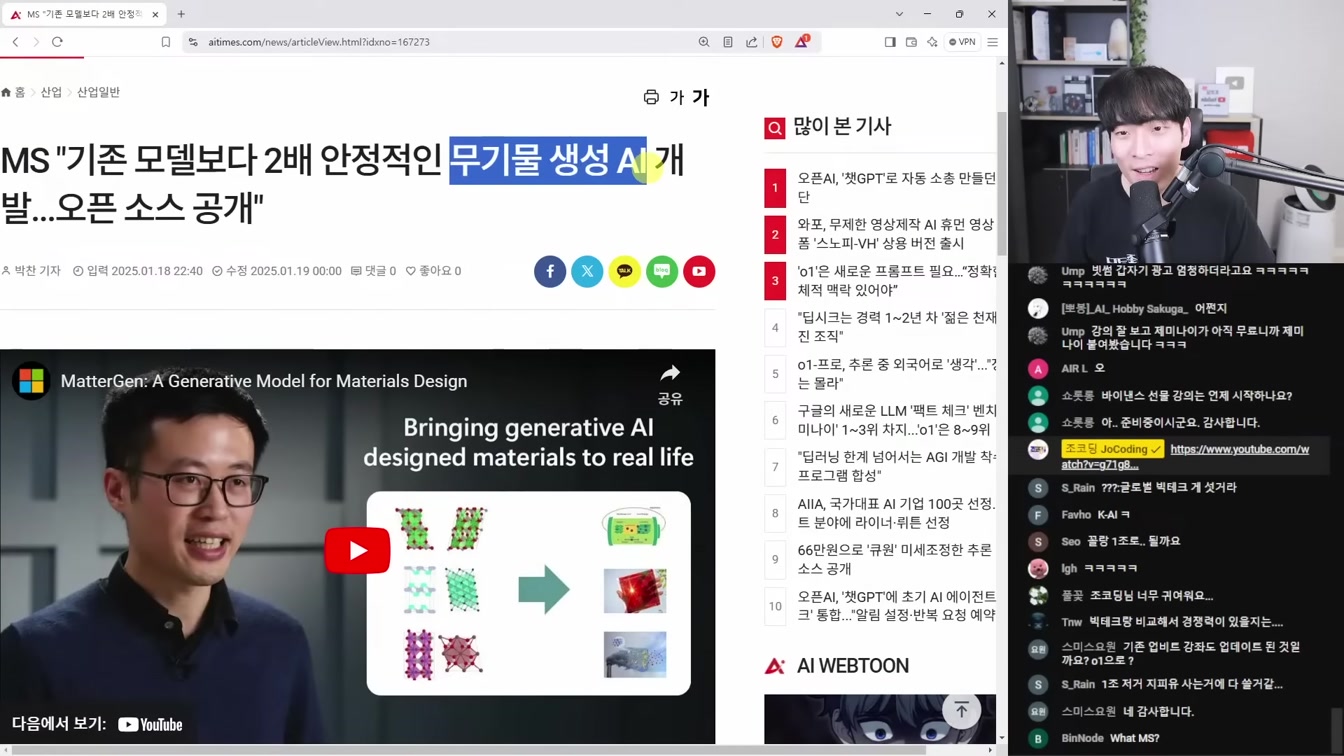Click the Microsoft channel logo on video
The image size is (1344, 756).
(31, 381)
